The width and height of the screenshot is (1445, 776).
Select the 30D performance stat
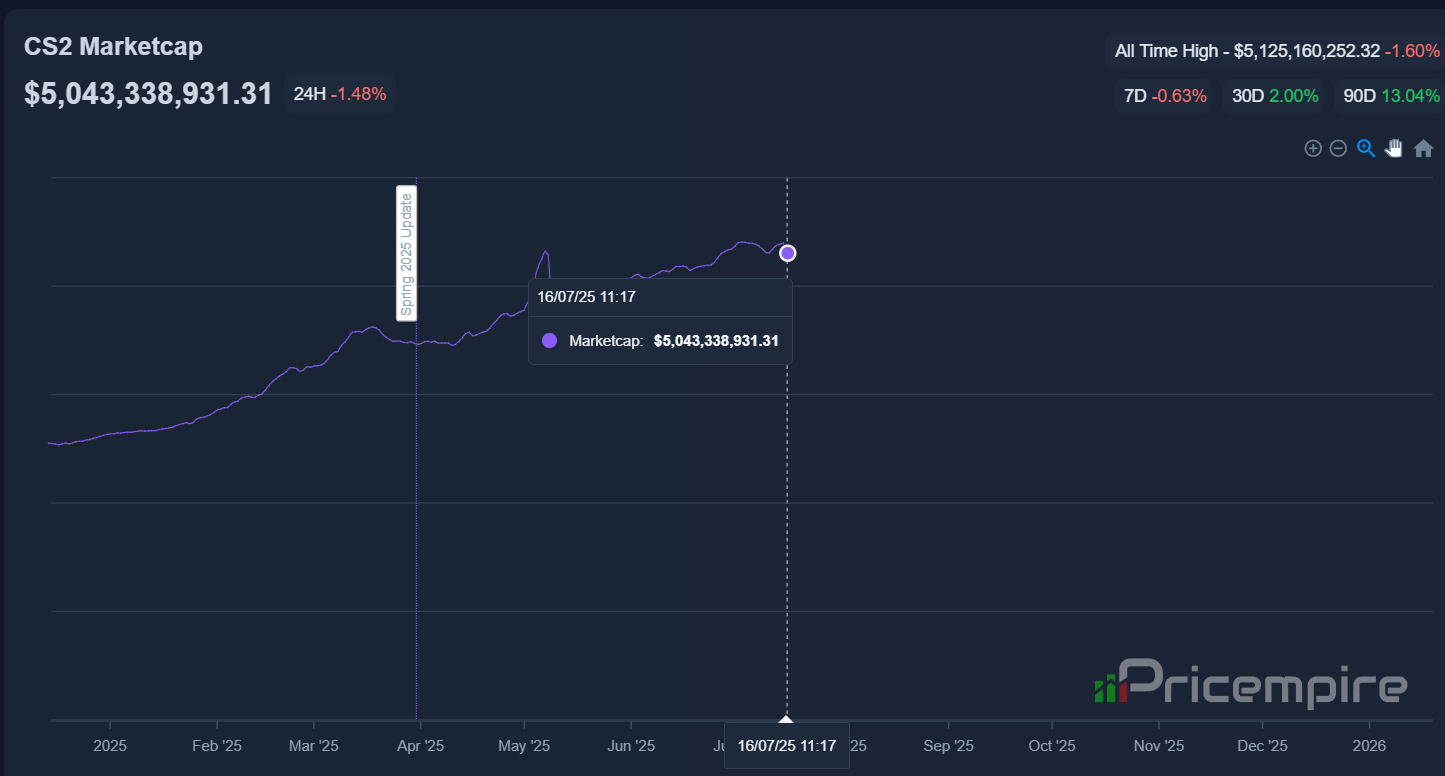[x=1273, y=96]
